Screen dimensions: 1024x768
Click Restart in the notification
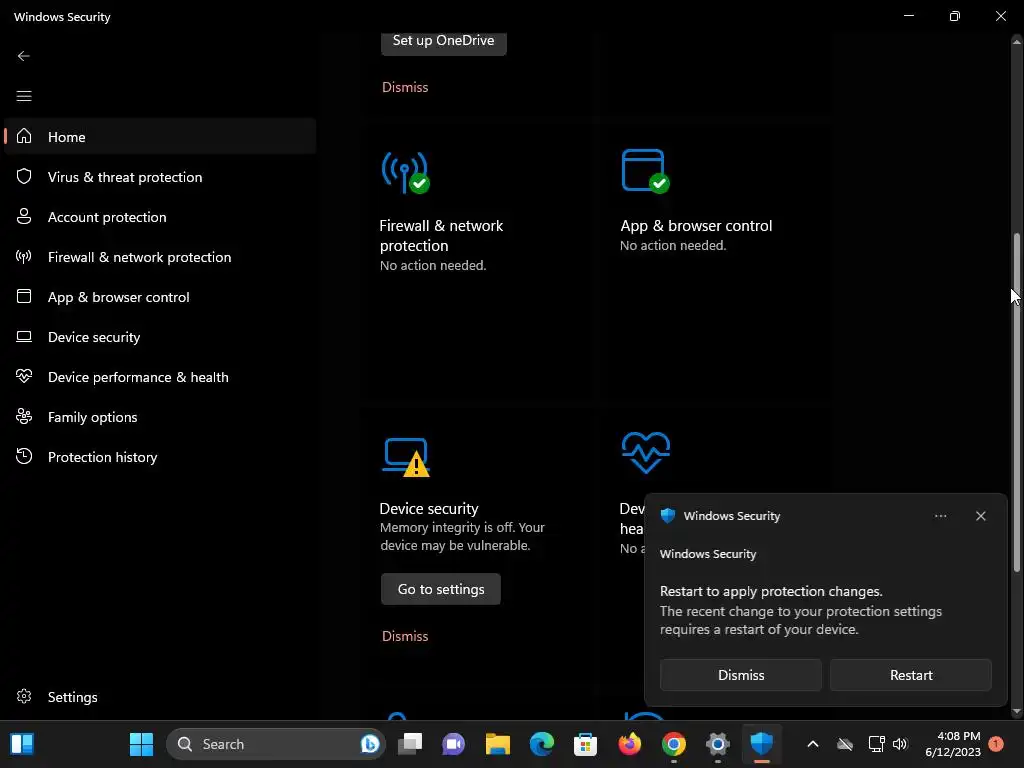click(910, 675)
